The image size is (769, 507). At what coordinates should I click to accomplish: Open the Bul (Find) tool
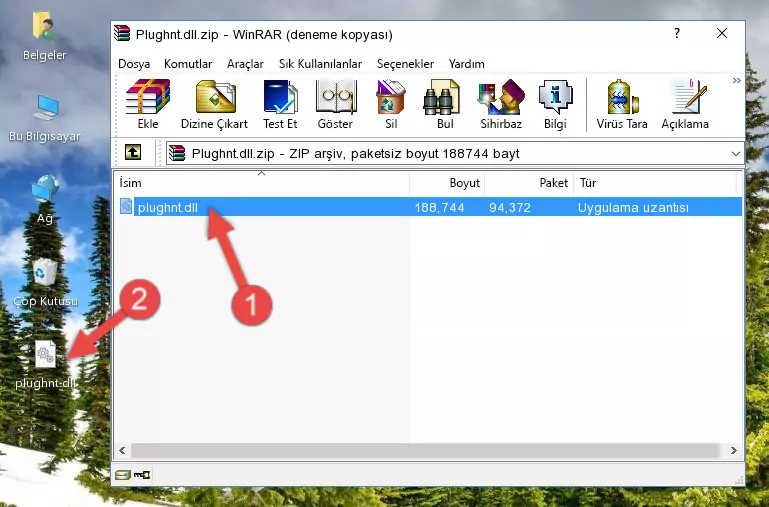(x=444, y=104)
